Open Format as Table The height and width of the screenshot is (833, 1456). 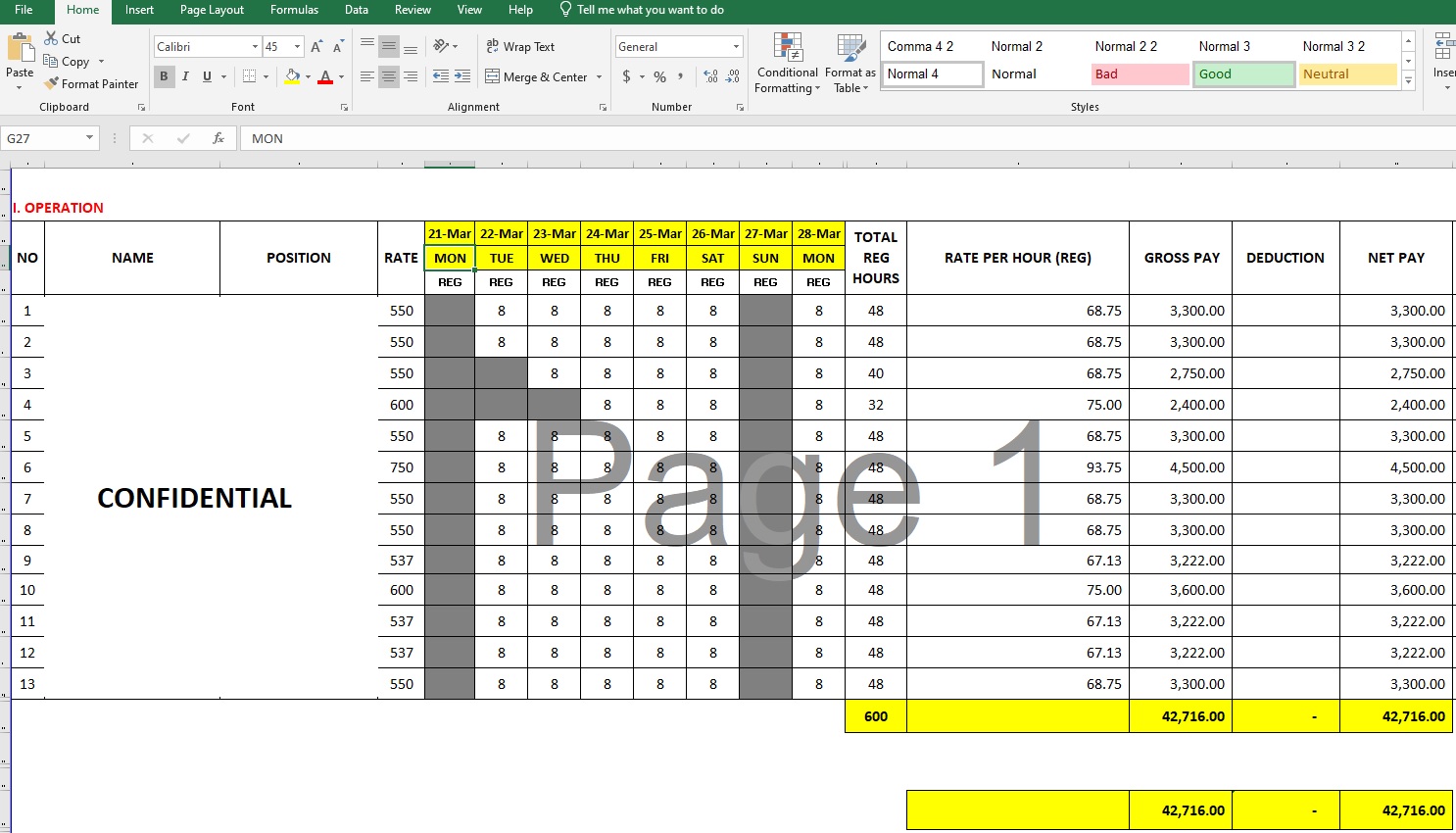coord(850,64)
